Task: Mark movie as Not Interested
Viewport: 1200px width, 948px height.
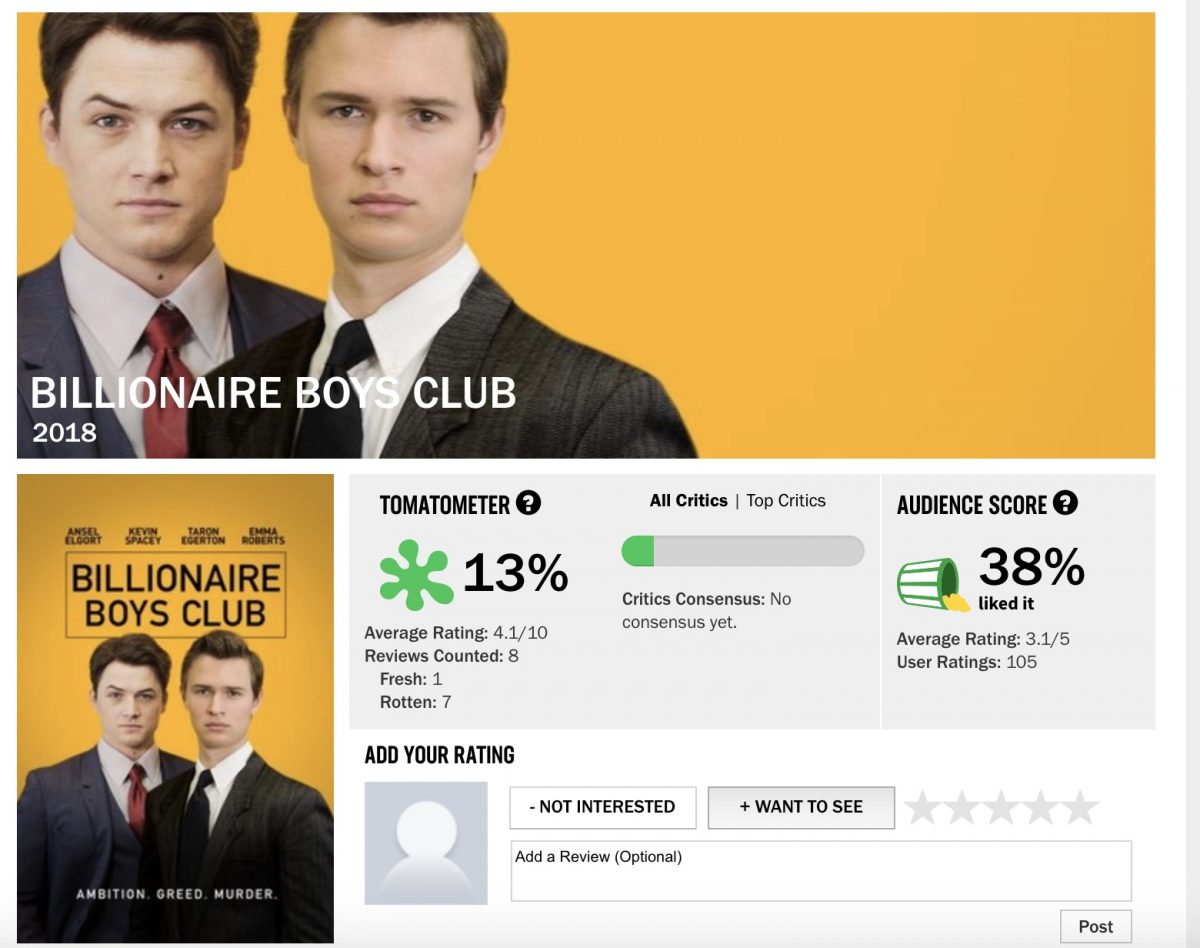Action: pos(603,807)
